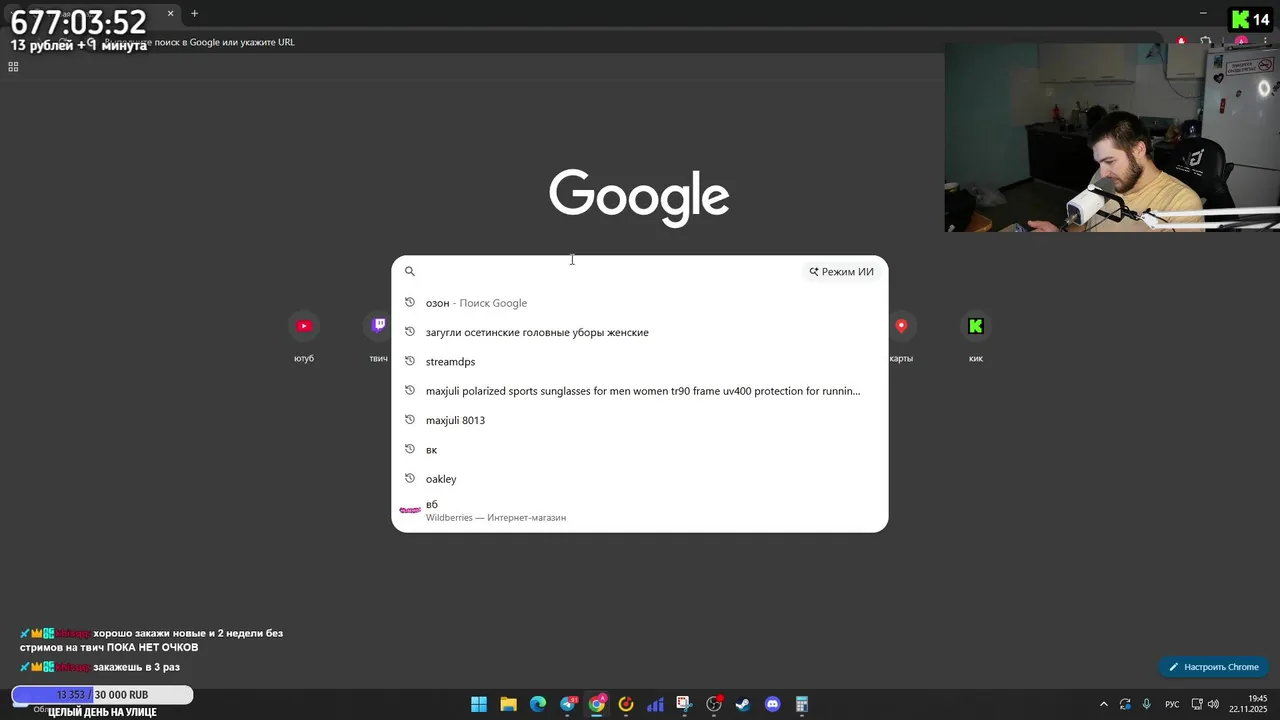Image resolution: width=1280 pixels, height=720 pixels.
Task: Click the donation progress bar 13 353 / 30 000 RUB
Action: pos(102,695)
